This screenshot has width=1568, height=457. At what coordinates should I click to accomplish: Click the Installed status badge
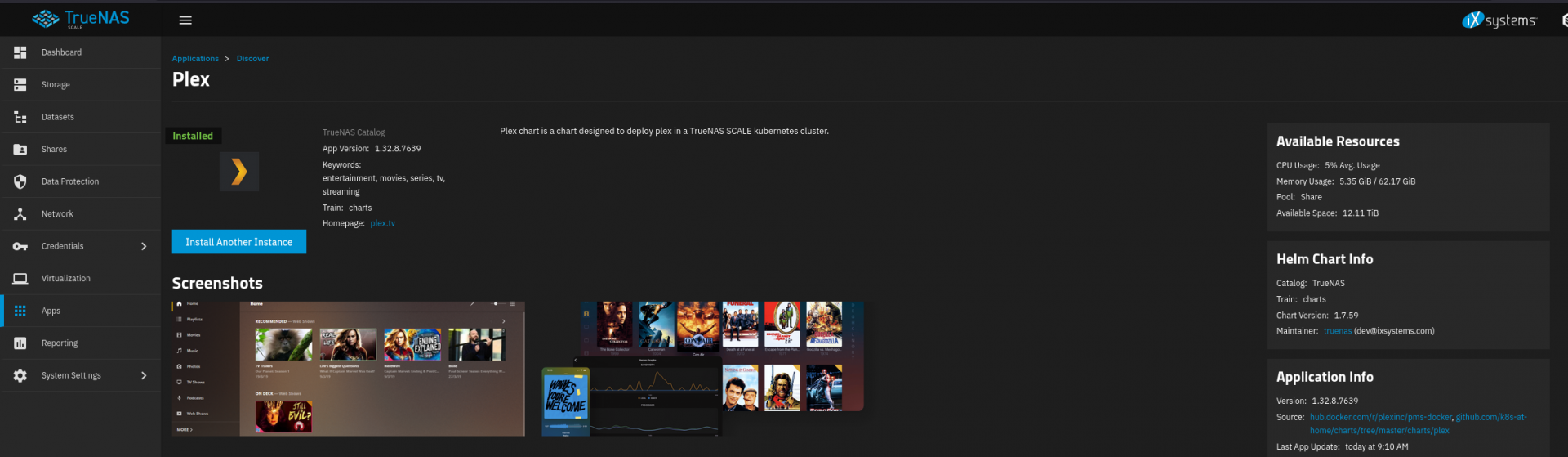[193, 136]
